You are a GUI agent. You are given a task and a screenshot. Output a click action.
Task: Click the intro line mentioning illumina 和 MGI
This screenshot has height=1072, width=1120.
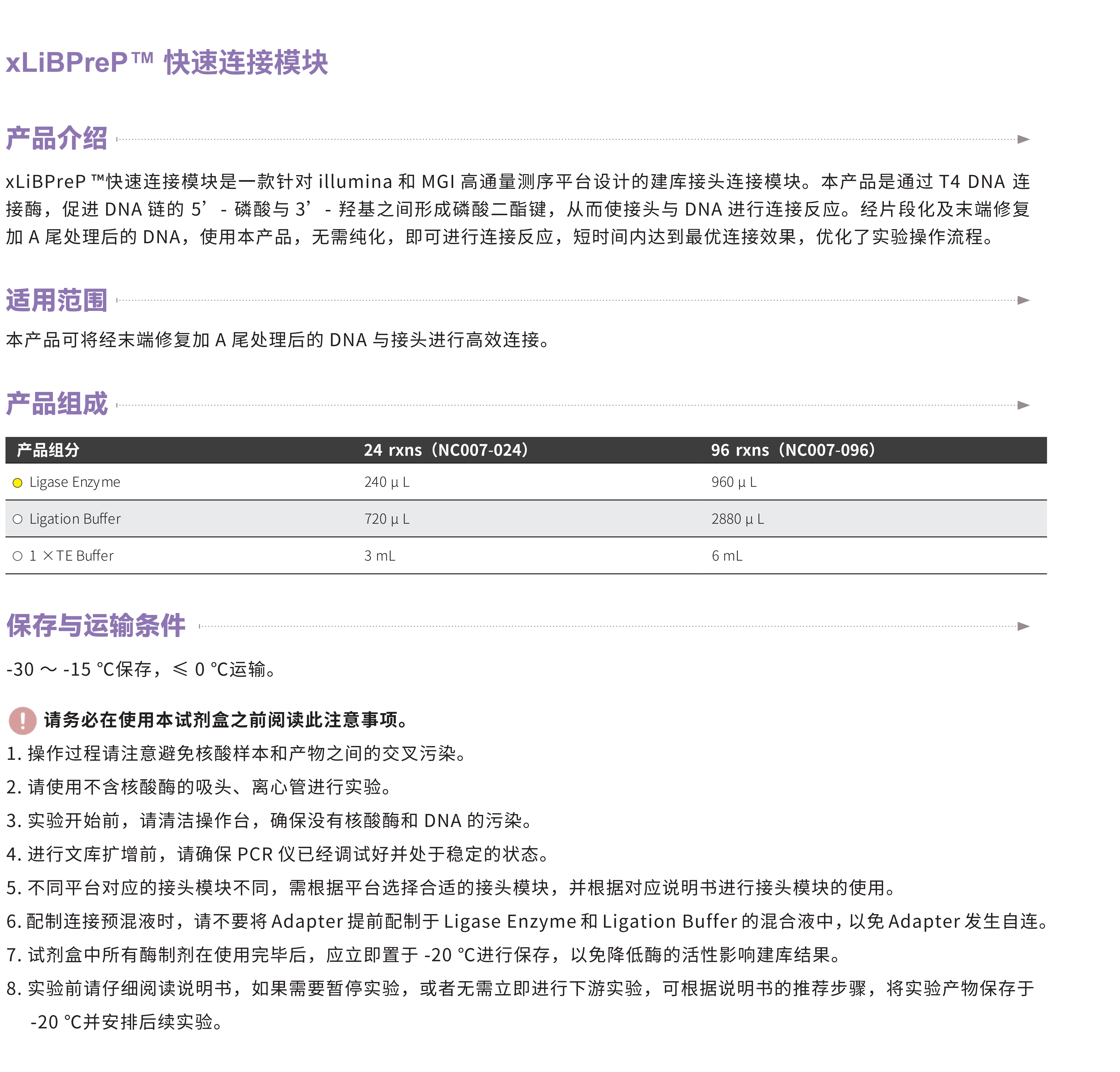(518, 182)
